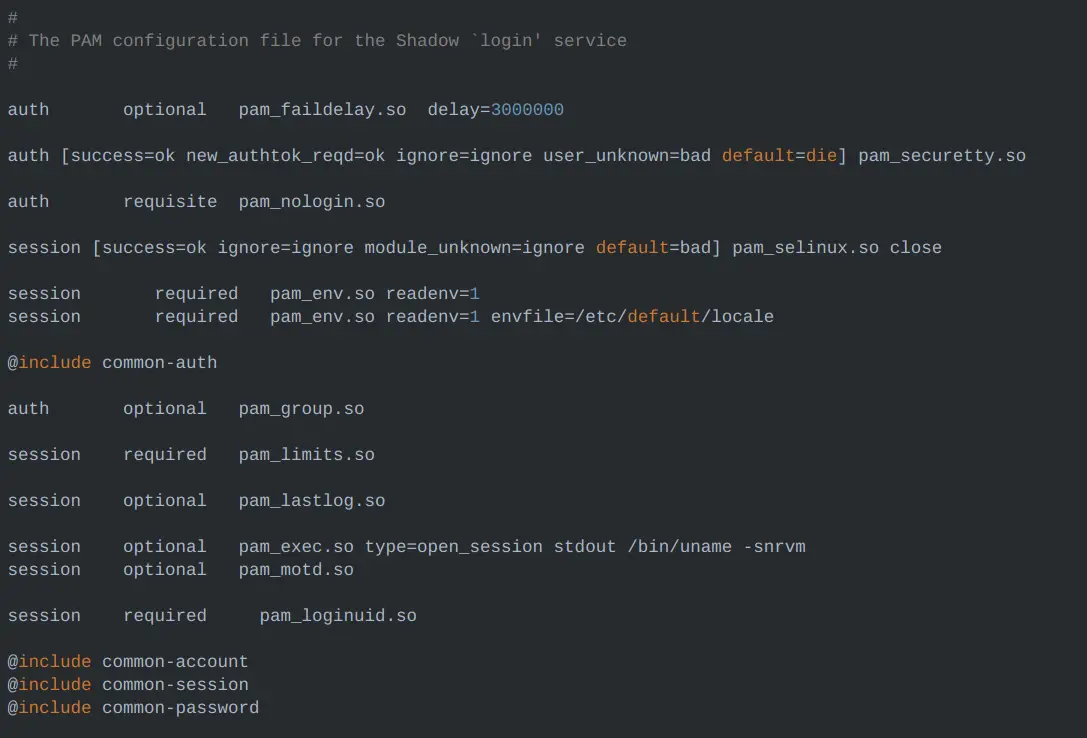The height and width of the screenshot is (738, 1087).
Task: Click the pam_motd.so module name
Action: click(296, 570)
